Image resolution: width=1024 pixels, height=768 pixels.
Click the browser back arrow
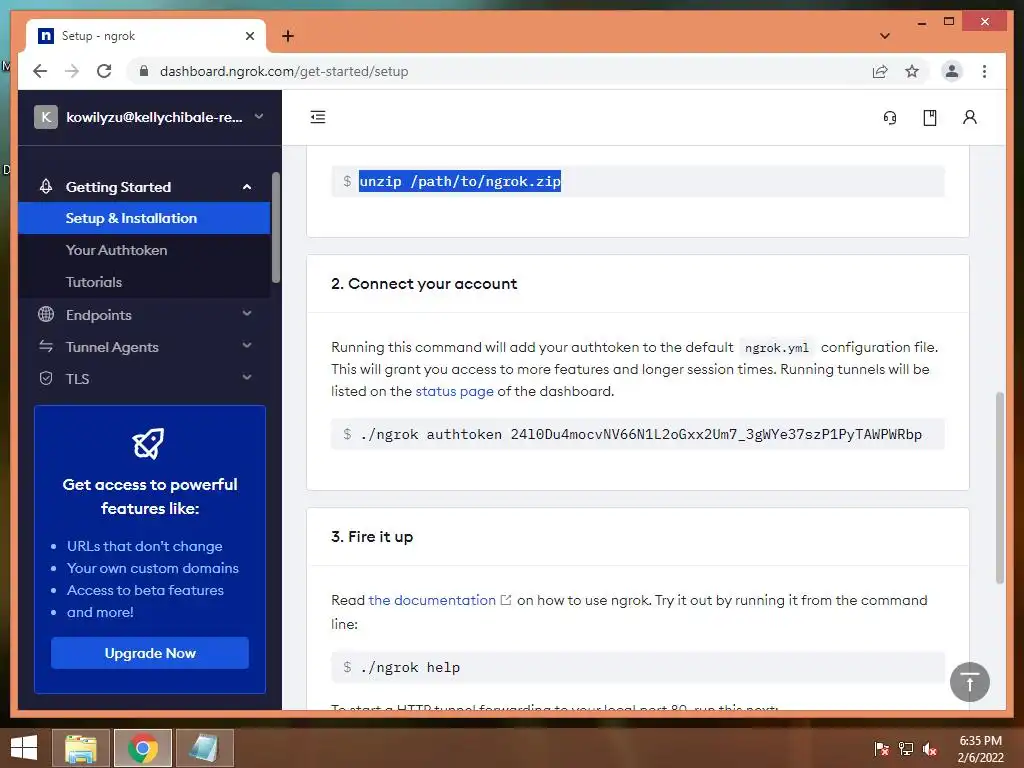click(x=40, y=71)
